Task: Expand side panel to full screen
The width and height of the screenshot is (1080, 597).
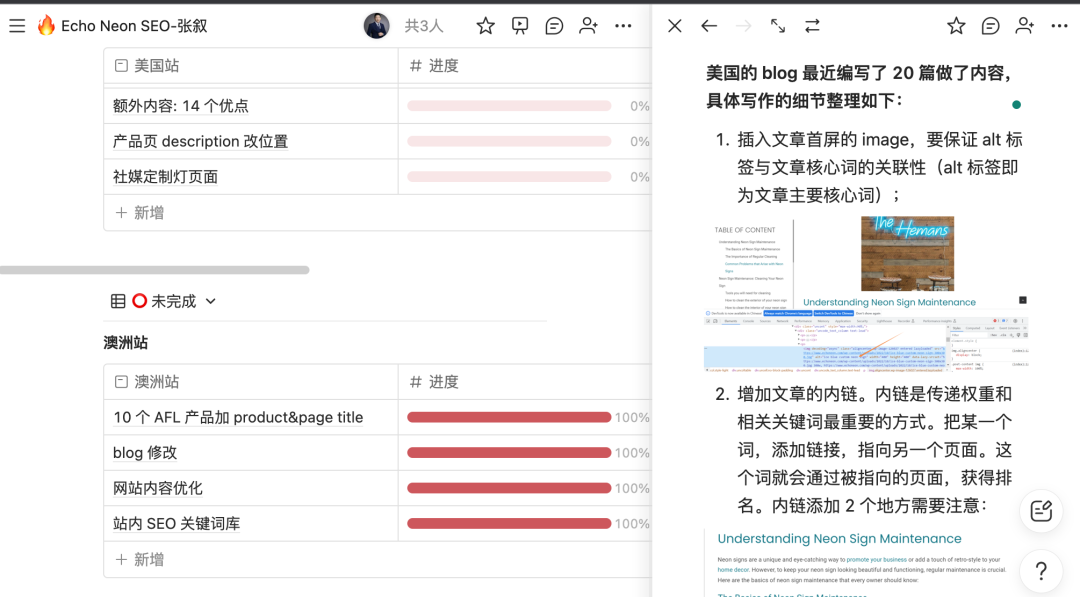Action: click(778, 26)
